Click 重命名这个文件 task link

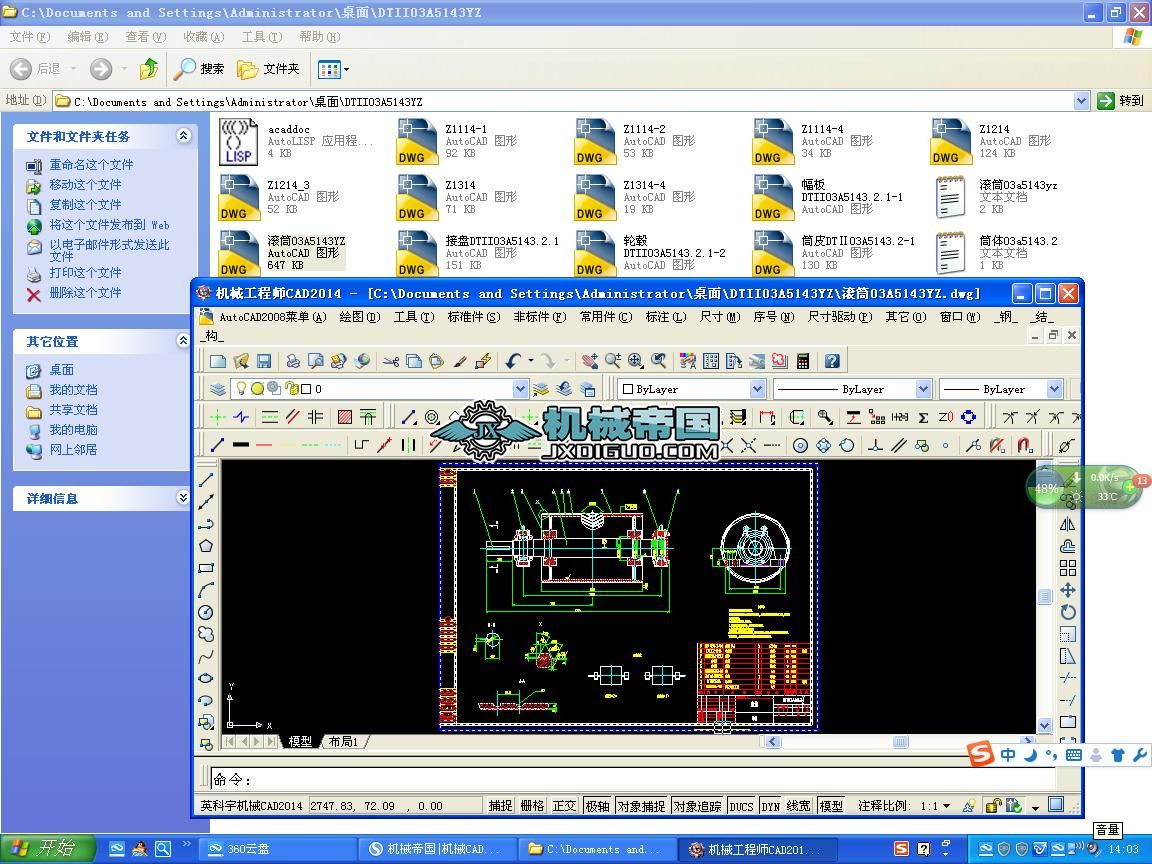(x=91, y=165)
